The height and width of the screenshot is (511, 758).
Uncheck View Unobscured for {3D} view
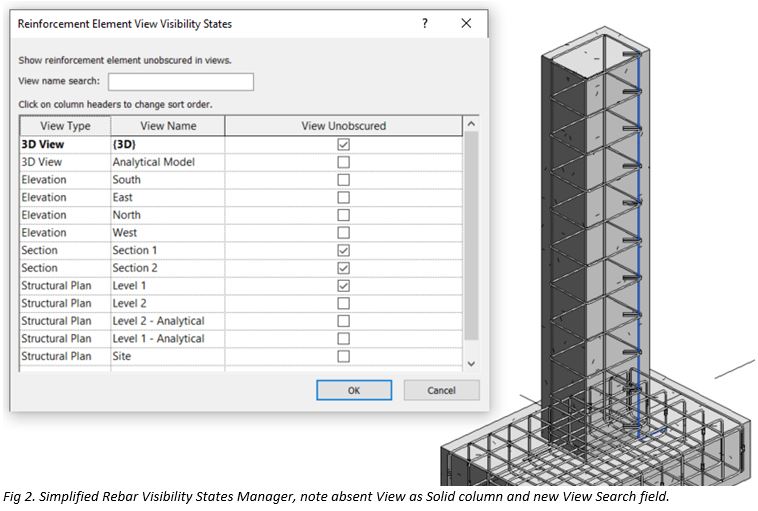(x=344, y=145)
